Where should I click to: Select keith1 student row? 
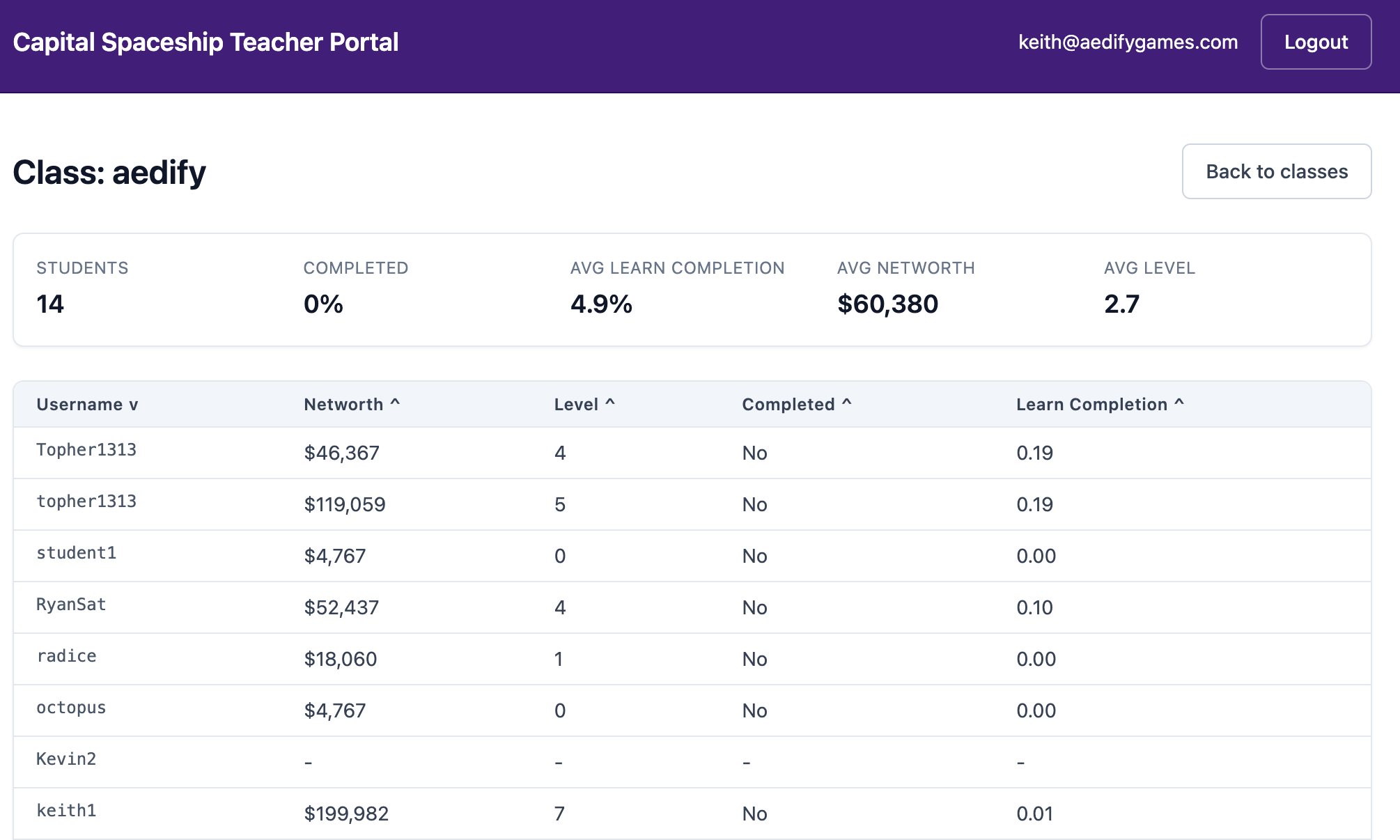pyautogui.click(x=67, y=811)
